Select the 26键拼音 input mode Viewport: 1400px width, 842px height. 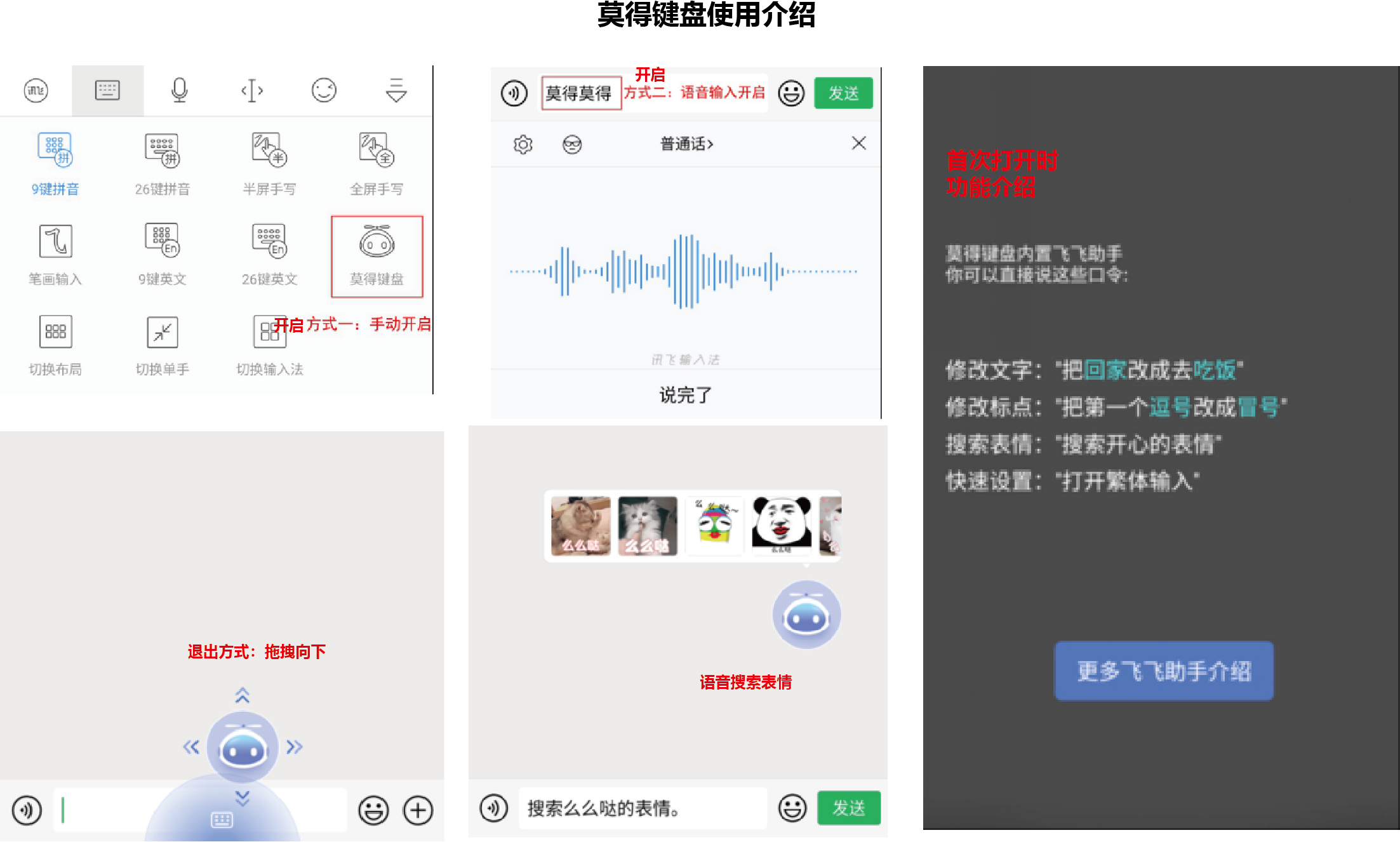tap(163, 164)
